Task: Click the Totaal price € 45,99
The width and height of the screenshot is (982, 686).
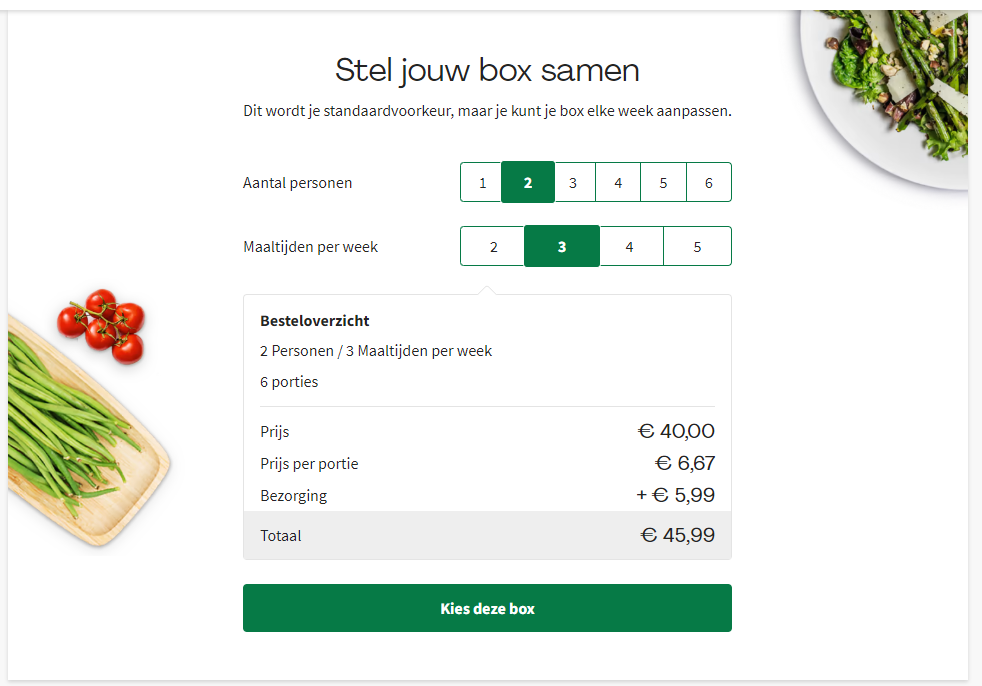Action: click(677, 535)
